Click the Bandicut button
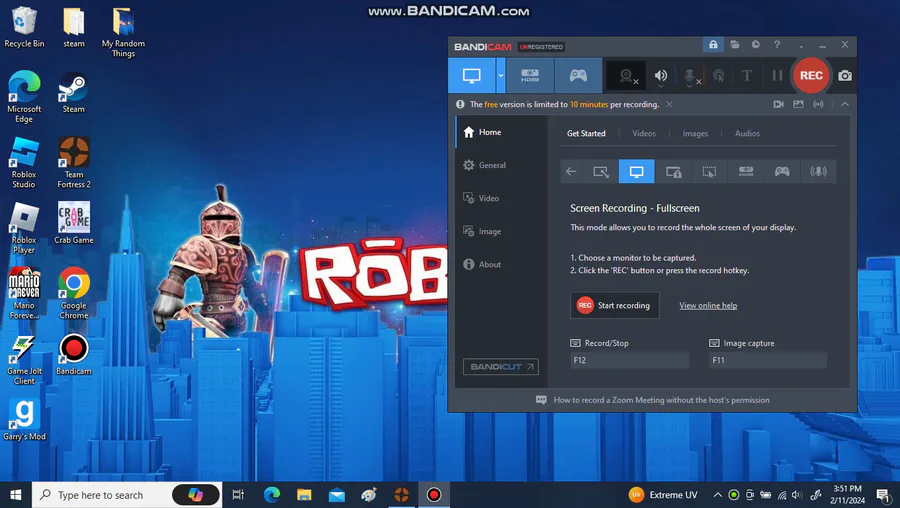Image resolution: width=900 pixels, height=508 pixels. [x=501, y=366]
